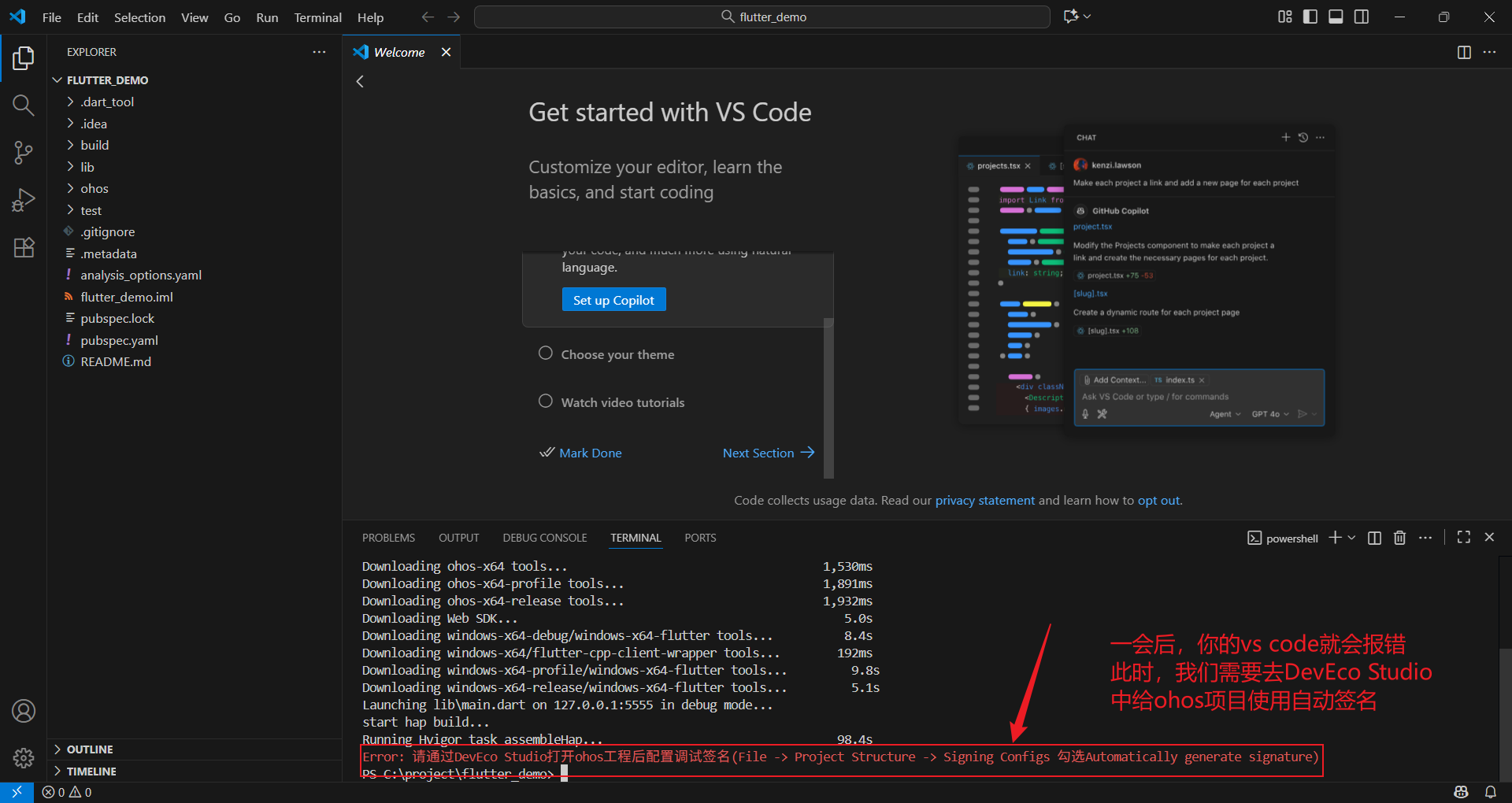Click the terminal scrollbar
Screen dimensions: 1512x803
click(1505, 714)
